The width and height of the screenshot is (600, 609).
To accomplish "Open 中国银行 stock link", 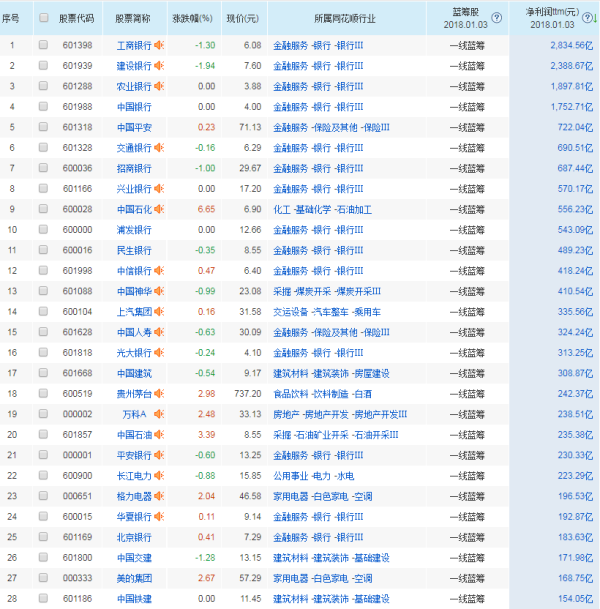I will pyautogui.click(x=134, y=107).
